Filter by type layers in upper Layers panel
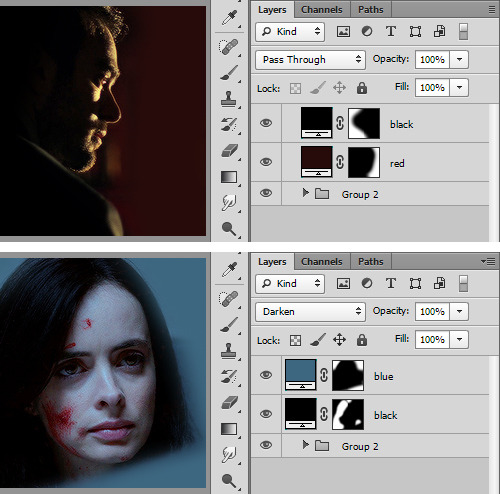 pyautogui.click(x=391, y=32)
